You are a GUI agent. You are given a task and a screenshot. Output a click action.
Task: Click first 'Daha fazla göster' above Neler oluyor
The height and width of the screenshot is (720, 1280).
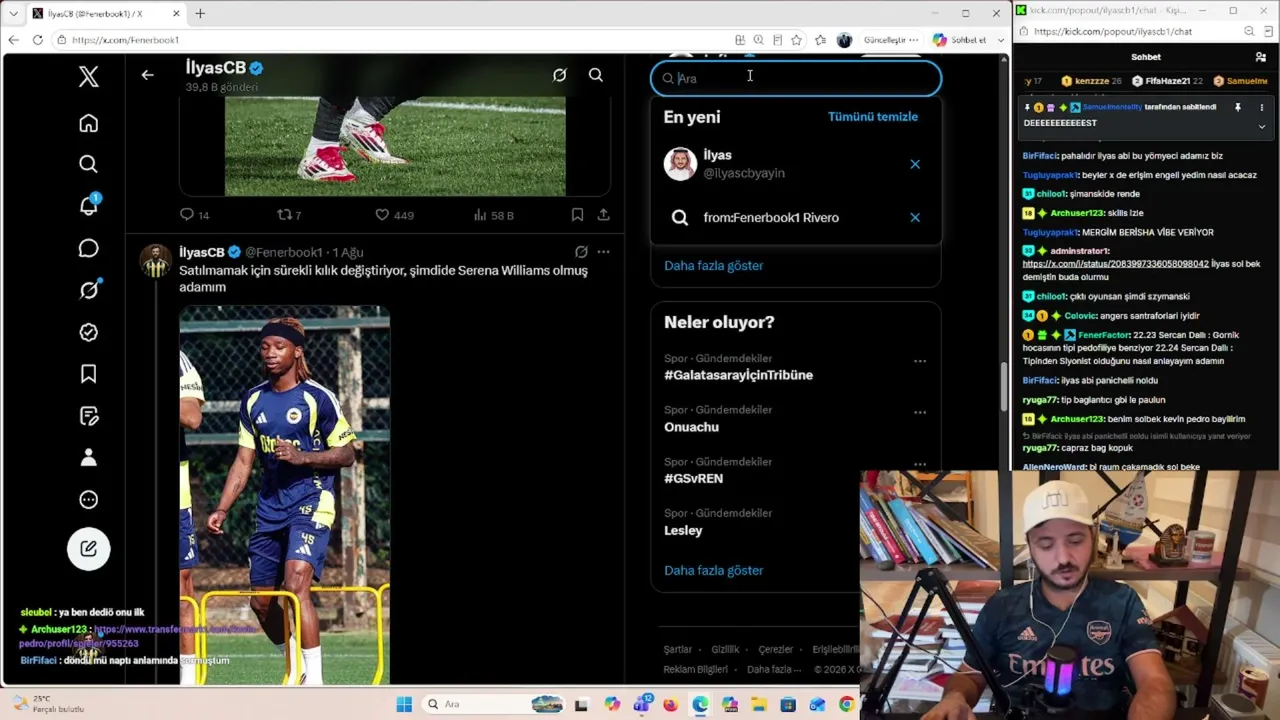[714, 266]
